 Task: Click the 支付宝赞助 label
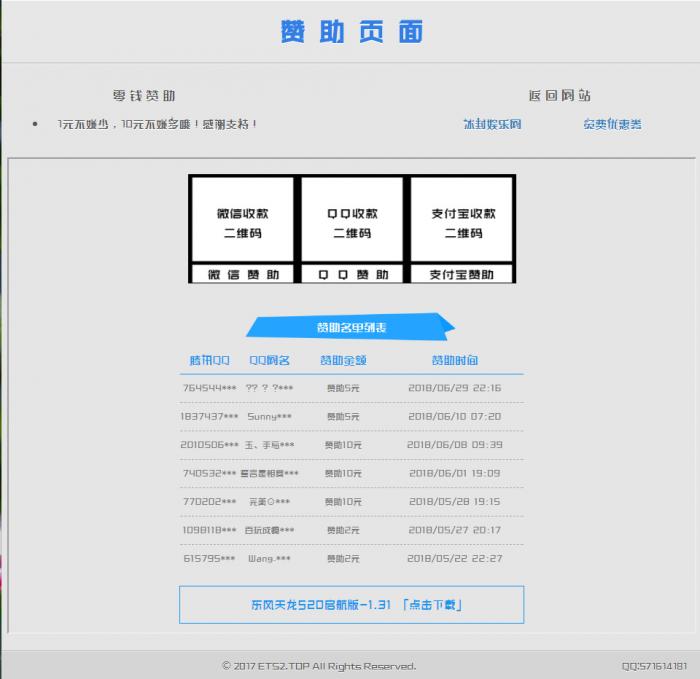coord(462,274)
